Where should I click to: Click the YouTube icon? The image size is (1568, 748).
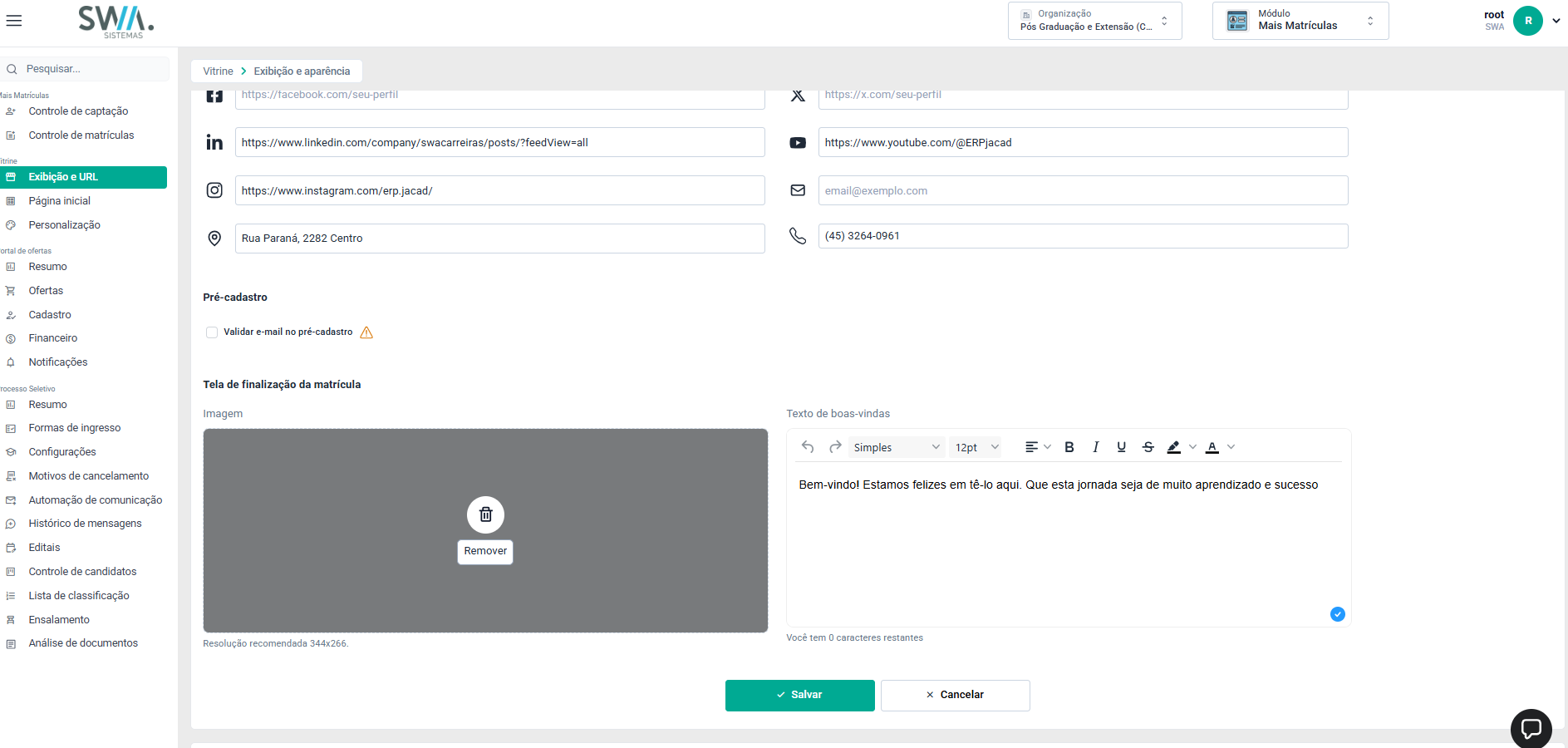(x=798, y=143)
